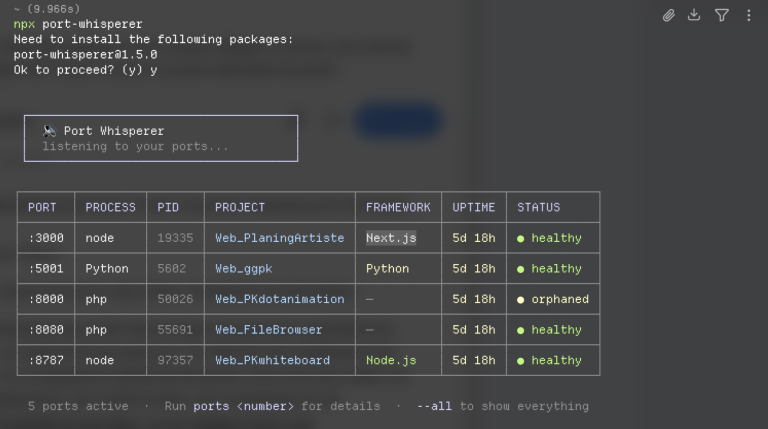Click the orphaned status dot for port 8000
Image resolution: width=768 pixels, height=429 pixels.
point(521,300)
